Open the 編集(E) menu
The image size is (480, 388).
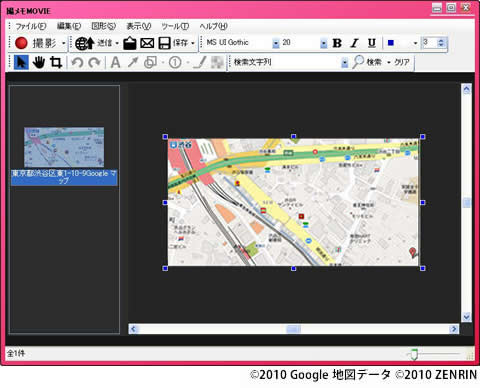[69, 26]
